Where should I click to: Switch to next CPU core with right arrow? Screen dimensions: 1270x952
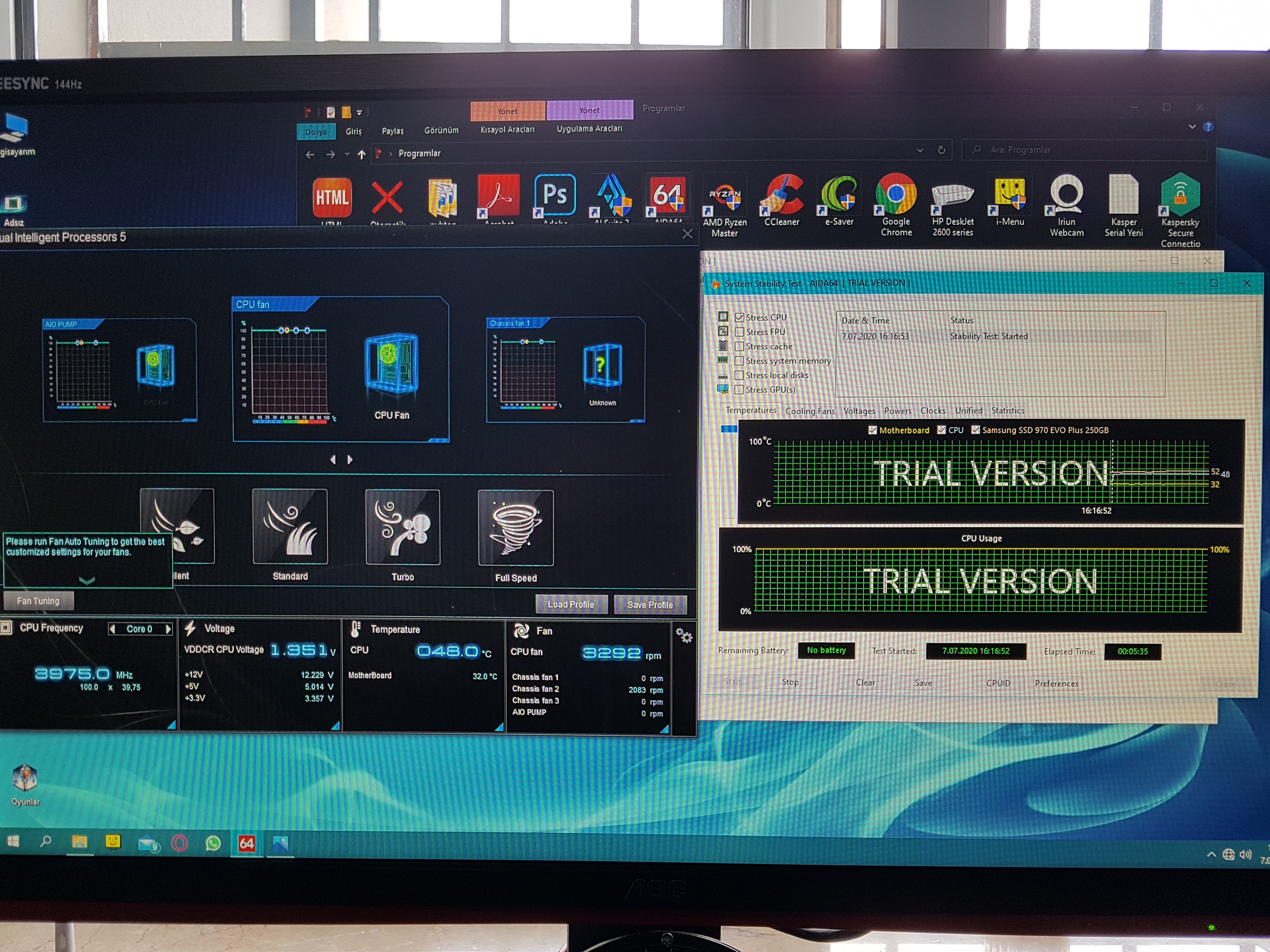tap(168, 629)
